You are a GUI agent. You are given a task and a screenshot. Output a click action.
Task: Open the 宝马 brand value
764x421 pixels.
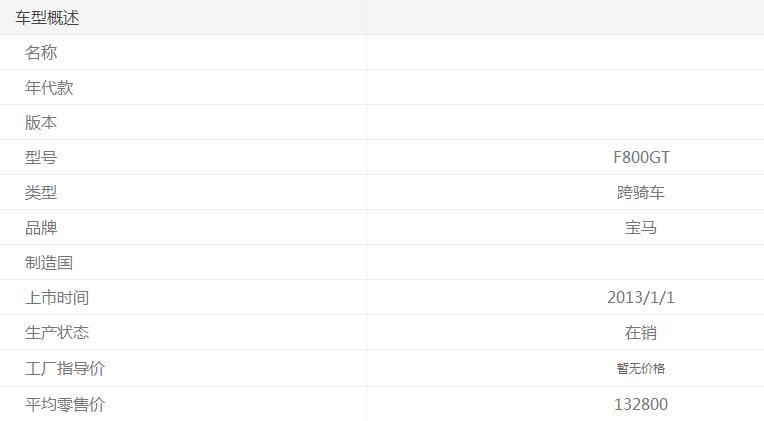click(x=641, y=228)
